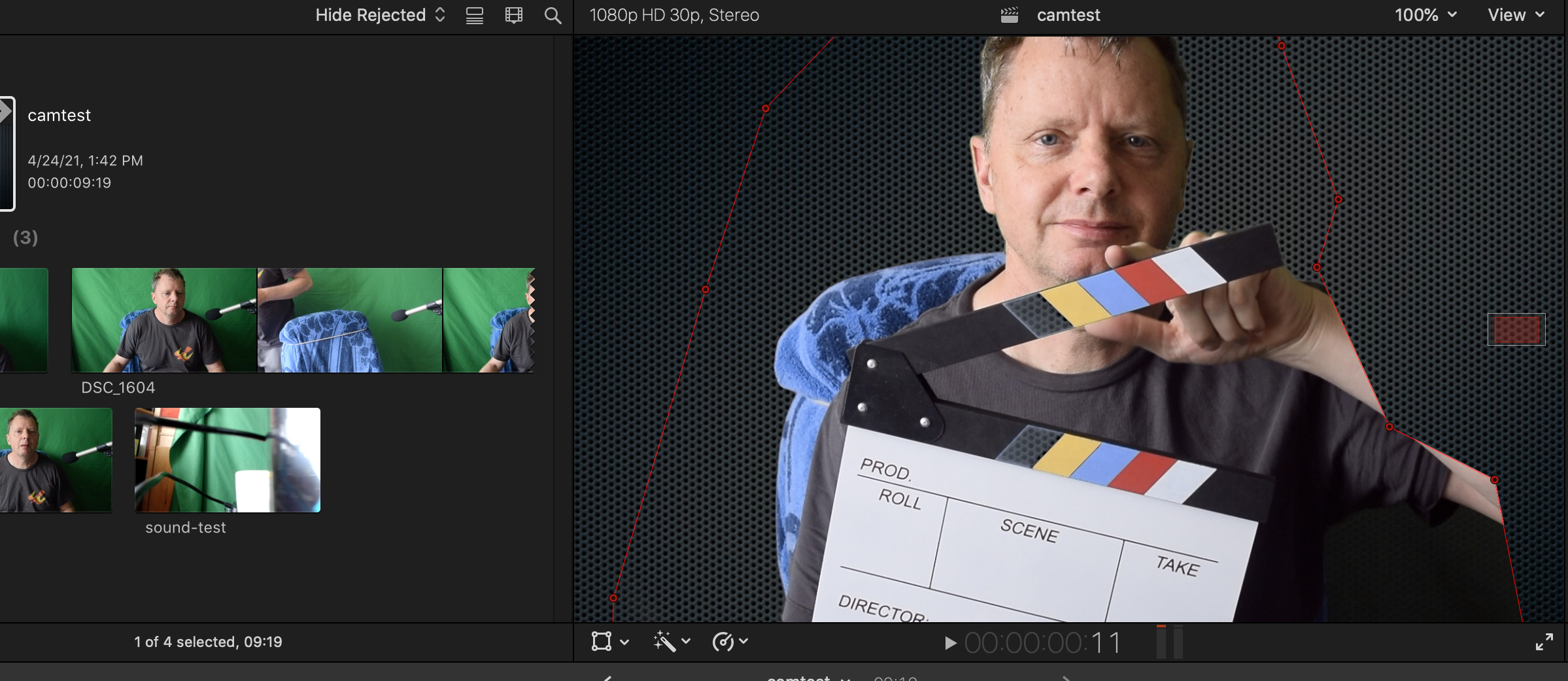The height and width of the screenshot is (681, 1568).
Task: Click the red rectangle swatch in the viewer
Action: [x=1516, y=329]
